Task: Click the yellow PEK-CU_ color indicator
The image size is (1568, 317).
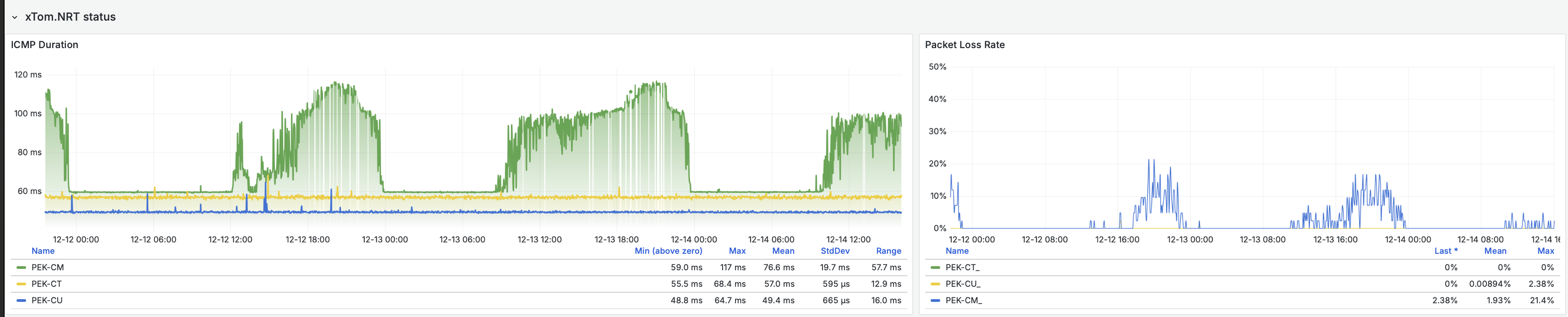Action: [935, 284]
